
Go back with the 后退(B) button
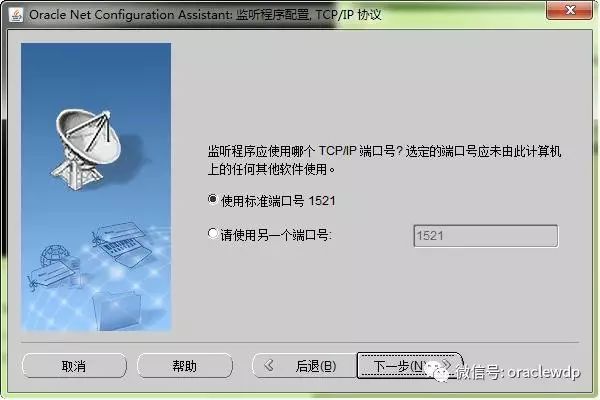click(x=305, y=366)
